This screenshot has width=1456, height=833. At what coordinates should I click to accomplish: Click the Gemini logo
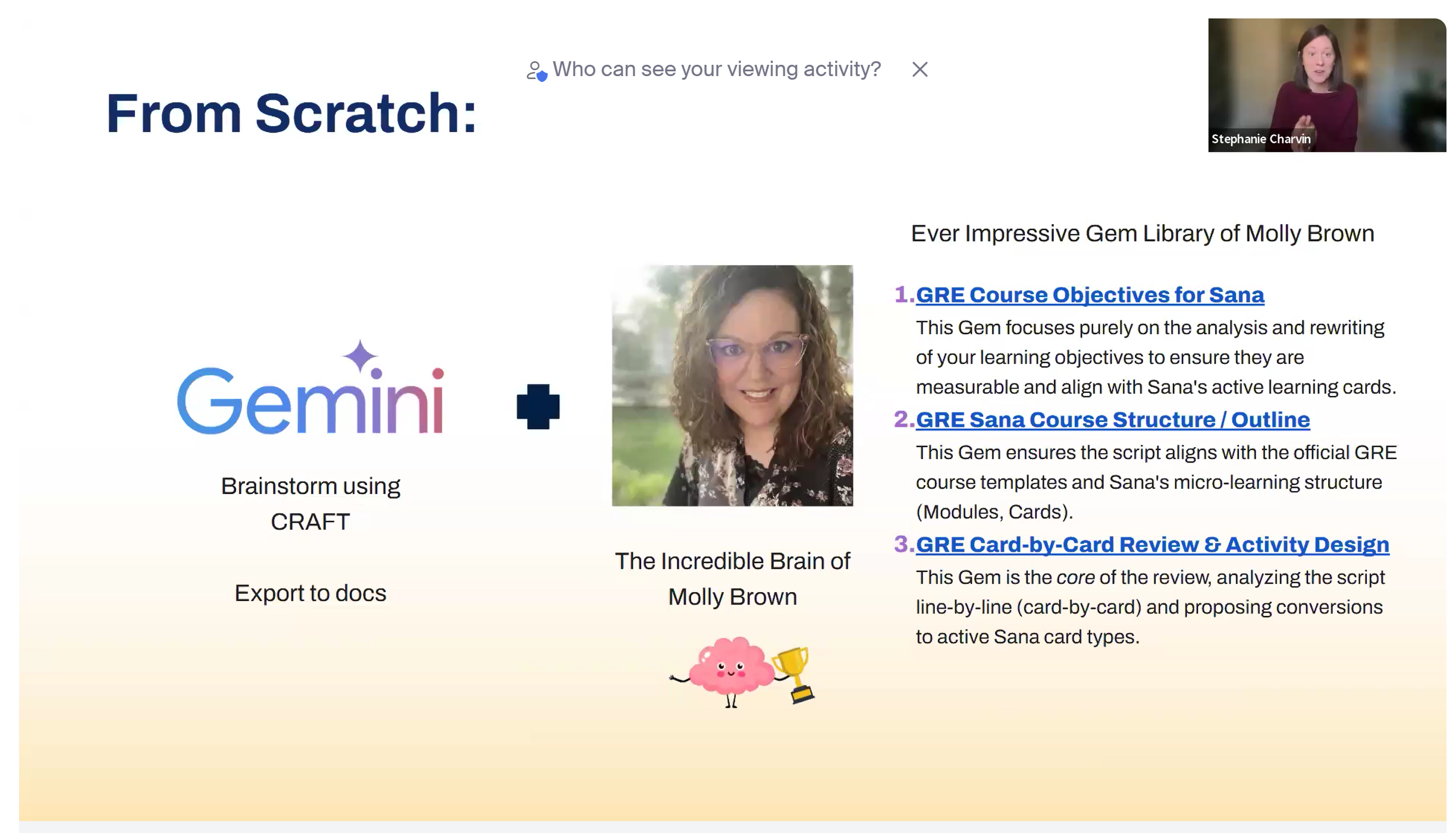tap(310, 399)
